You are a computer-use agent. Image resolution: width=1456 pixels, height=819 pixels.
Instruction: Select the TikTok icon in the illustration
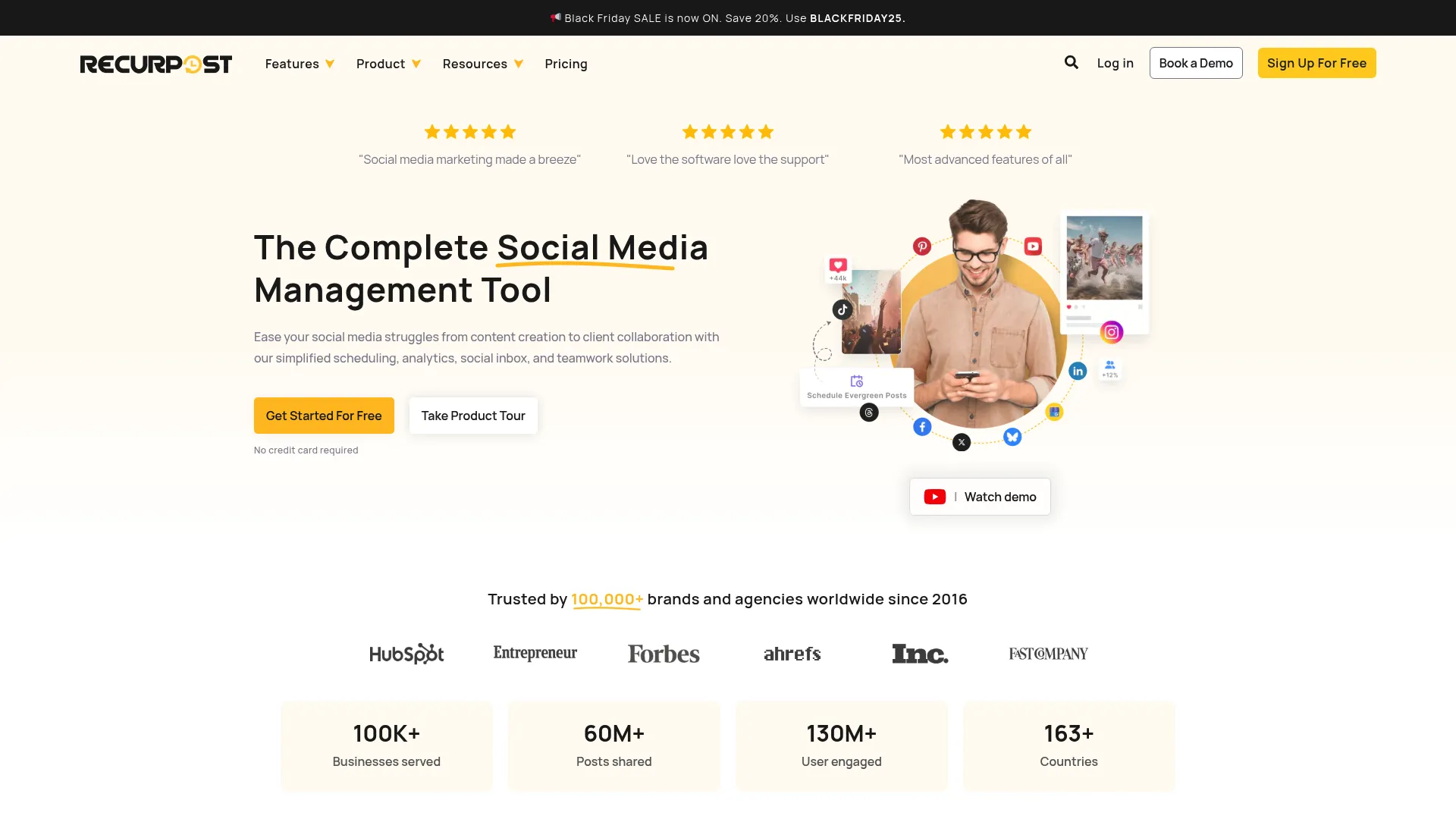click(842, 309)
